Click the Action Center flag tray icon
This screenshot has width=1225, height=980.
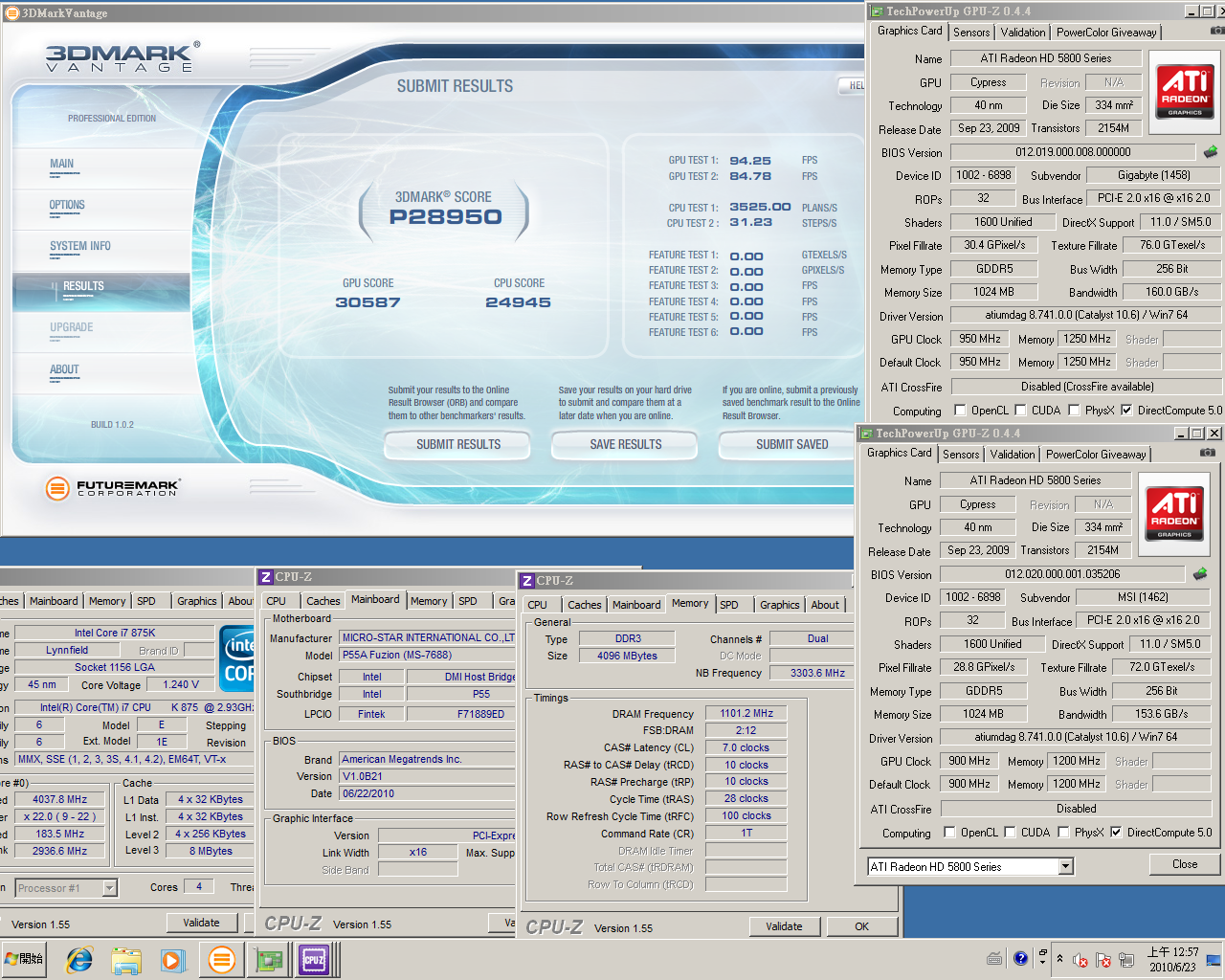(1103, 960)
